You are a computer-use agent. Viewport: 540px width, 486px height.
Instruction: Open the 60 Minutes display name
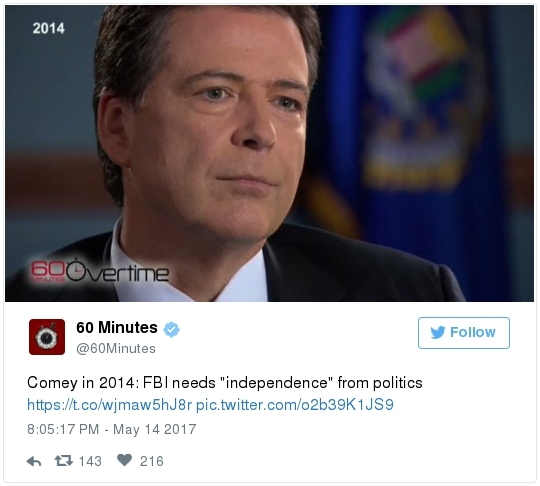coord(117,328)
